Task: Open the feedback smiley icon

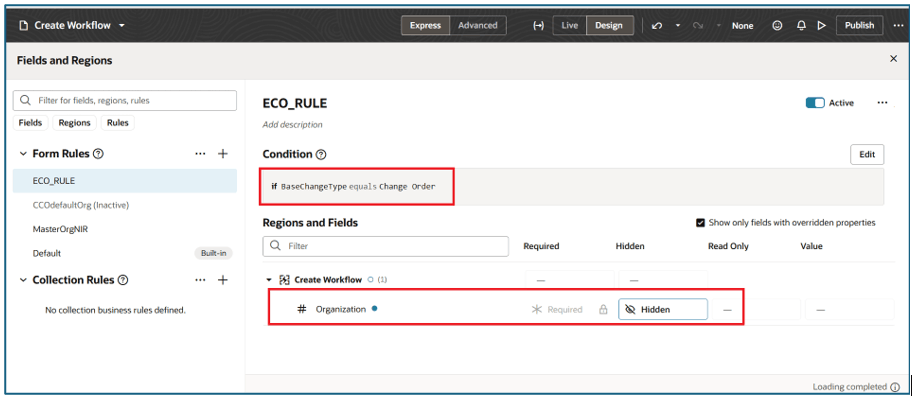Action: [x=777, y=26]
